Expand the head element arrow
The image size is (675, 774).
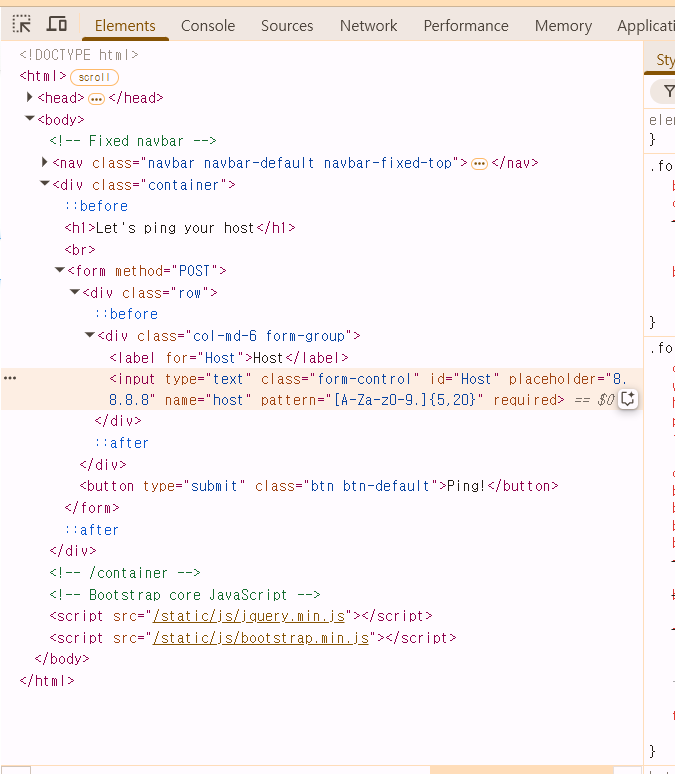point(30,97)
